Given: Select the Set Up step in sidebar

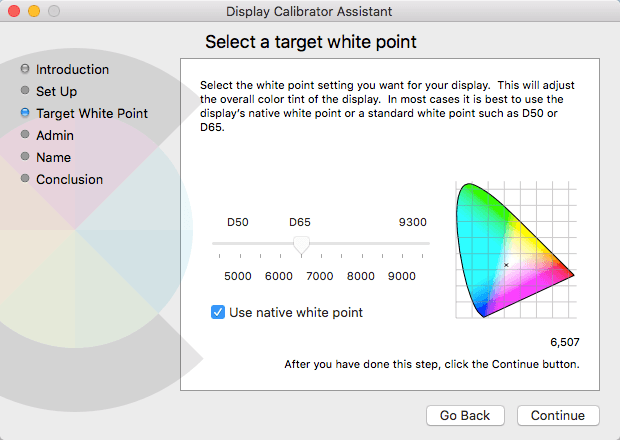Looking at the screenshot, I should 56,91.
